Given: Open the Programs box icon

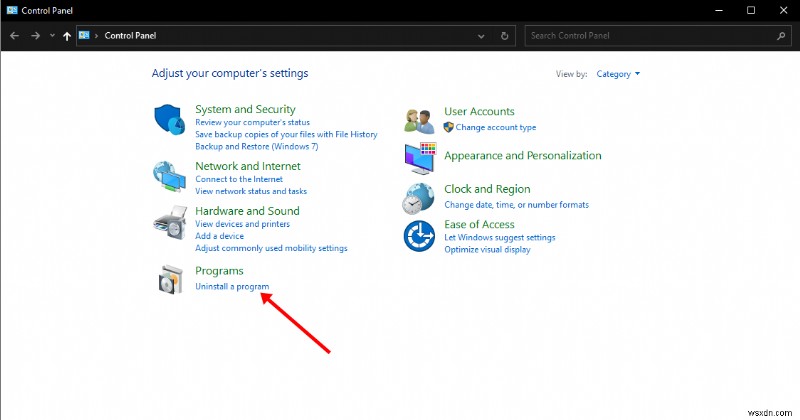Looking at the screenshot, I should click(x=171, y=280).
